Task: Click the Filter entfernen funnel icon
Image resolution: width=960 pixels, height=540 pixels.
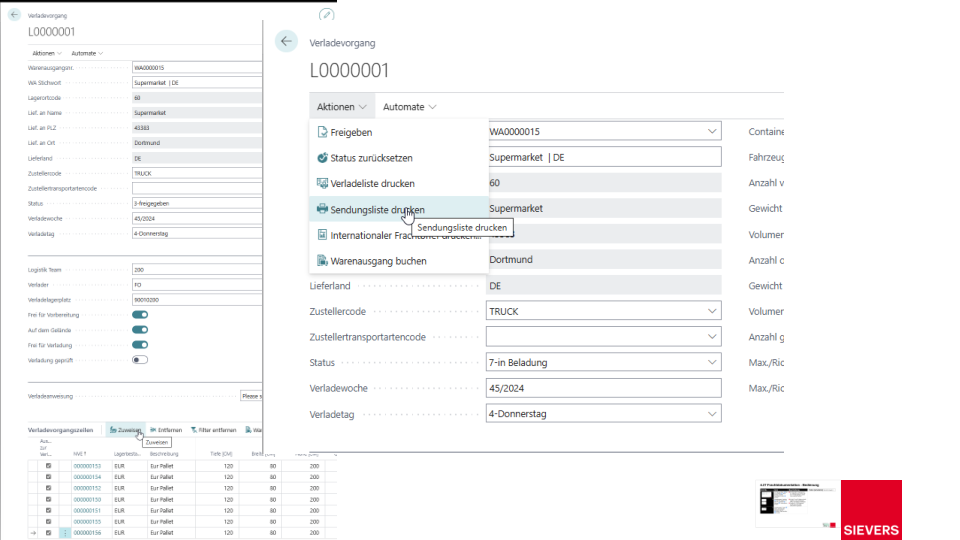Action: click(194, 430)
